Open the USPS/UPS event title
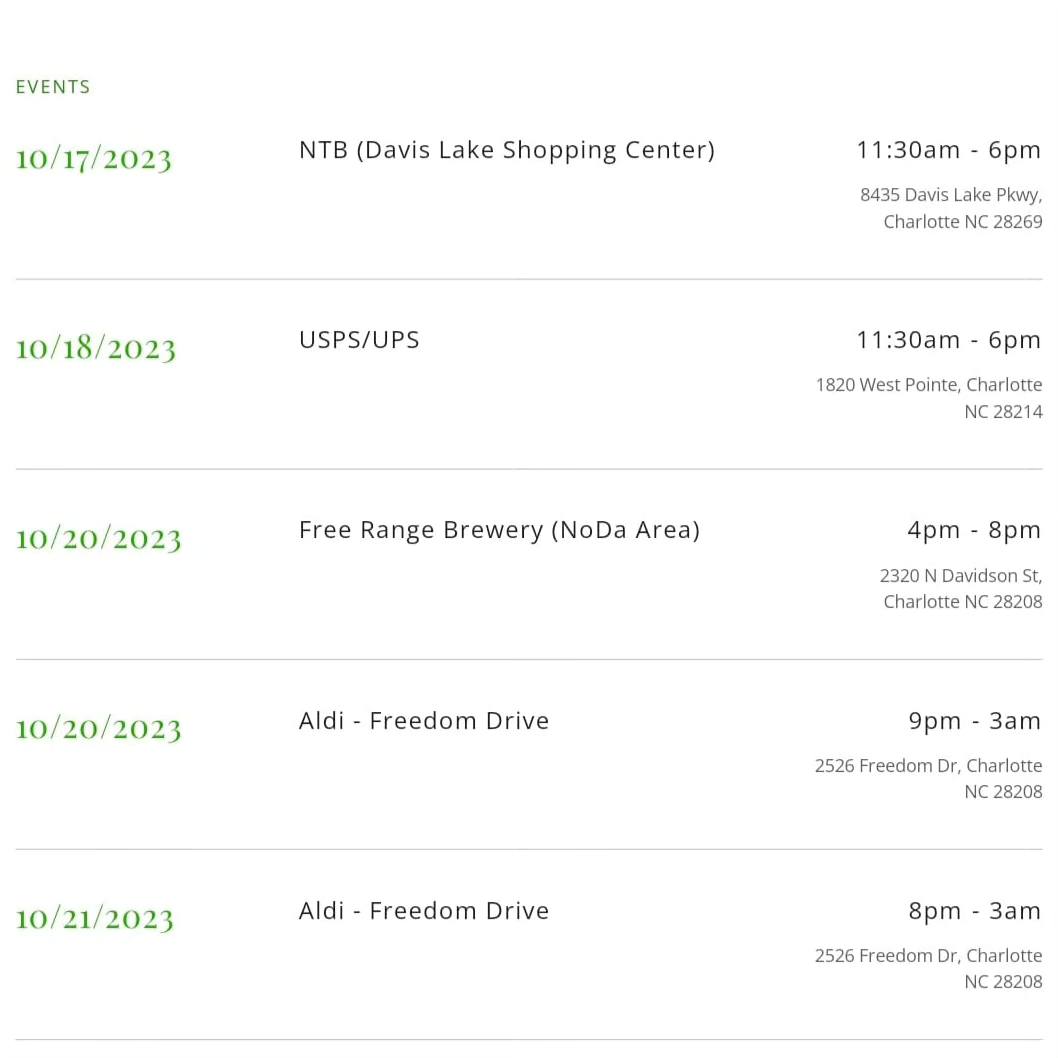The height and width of the screenshot is (1058, 1058). (x=359, y=340)
